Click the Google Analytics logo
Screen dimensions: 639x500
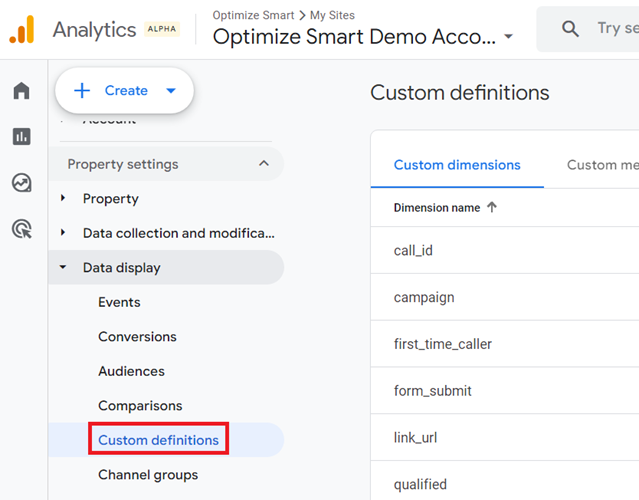[x=22, y=29]
